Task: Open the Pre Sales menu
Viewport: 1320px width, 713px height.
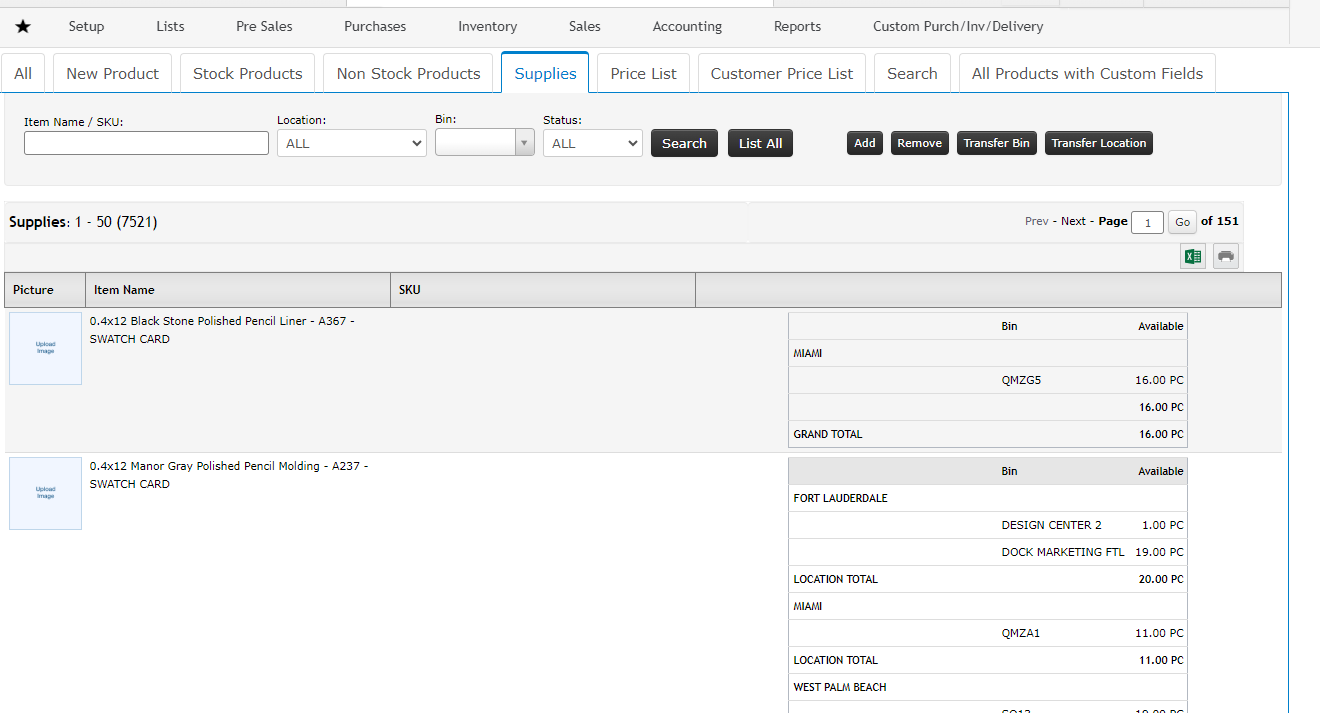Action: [x=264, y=26]
